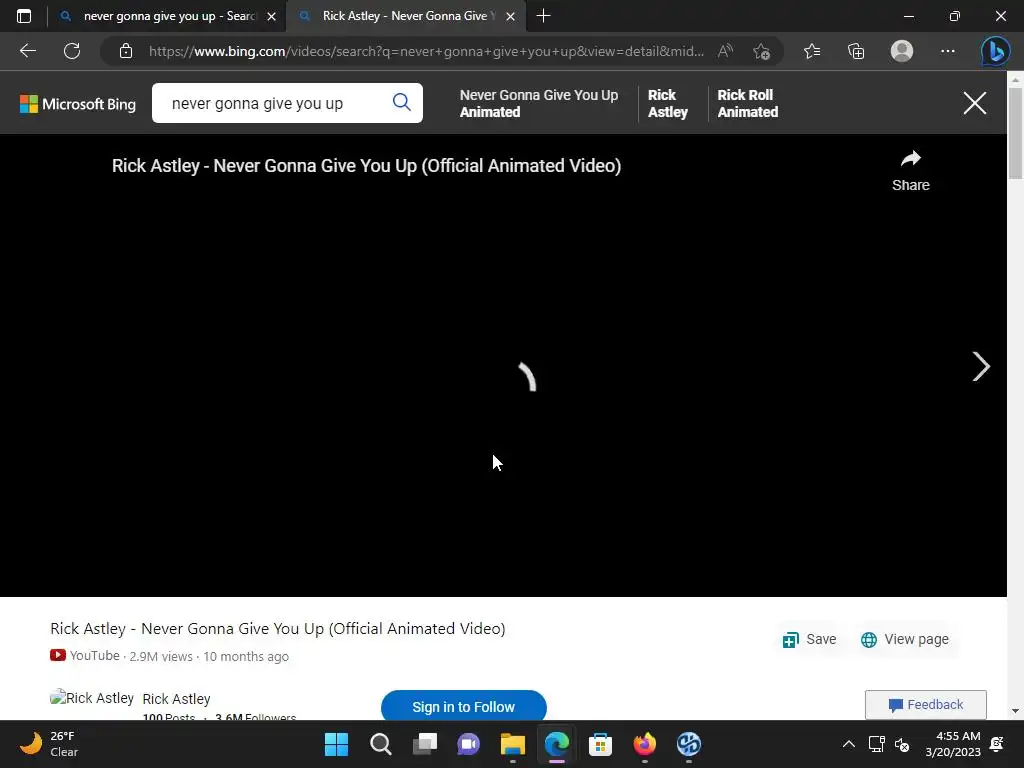Share this video

tap(910, 171)
